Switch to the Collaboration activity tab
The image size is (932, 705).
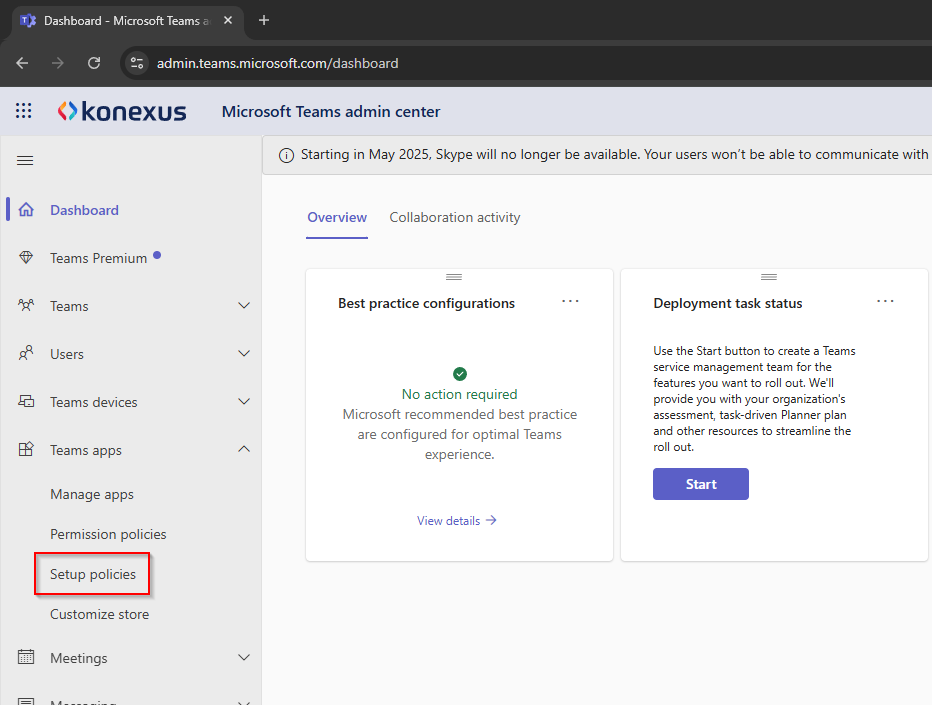tap(455, 217)
